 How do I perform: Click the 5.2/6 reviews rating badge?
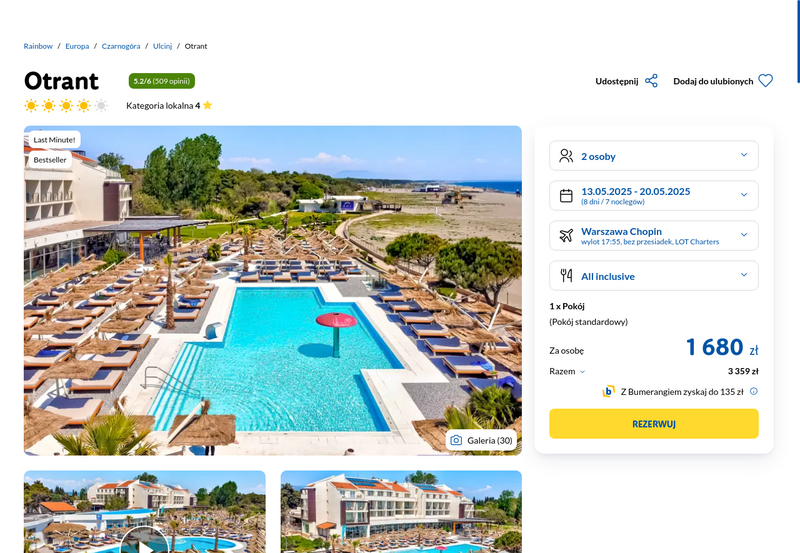162,81
